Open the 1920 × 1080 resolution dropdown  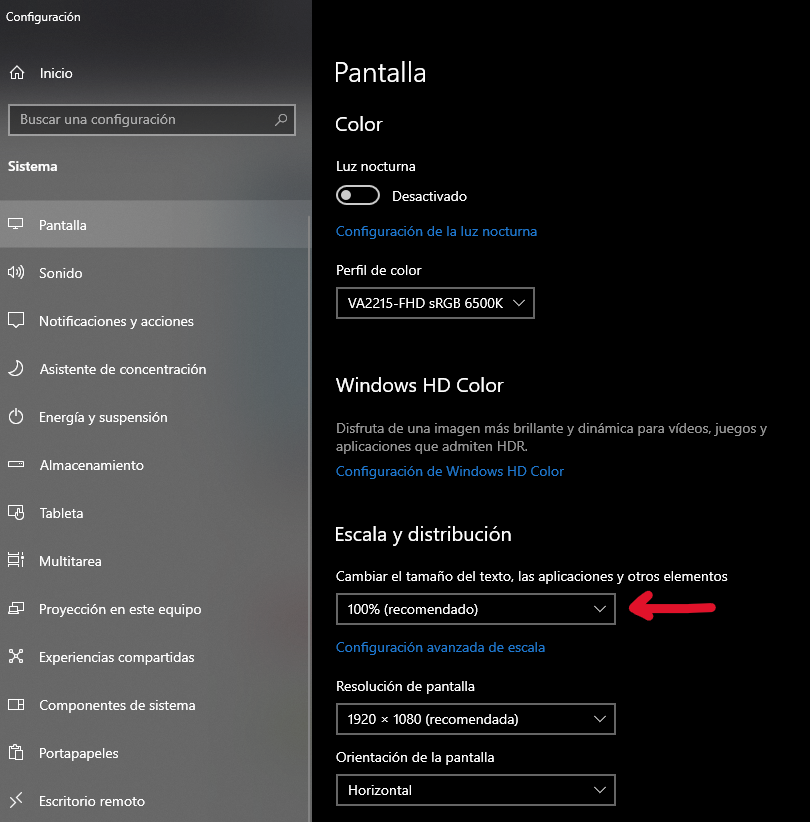[x=476, y=719]
